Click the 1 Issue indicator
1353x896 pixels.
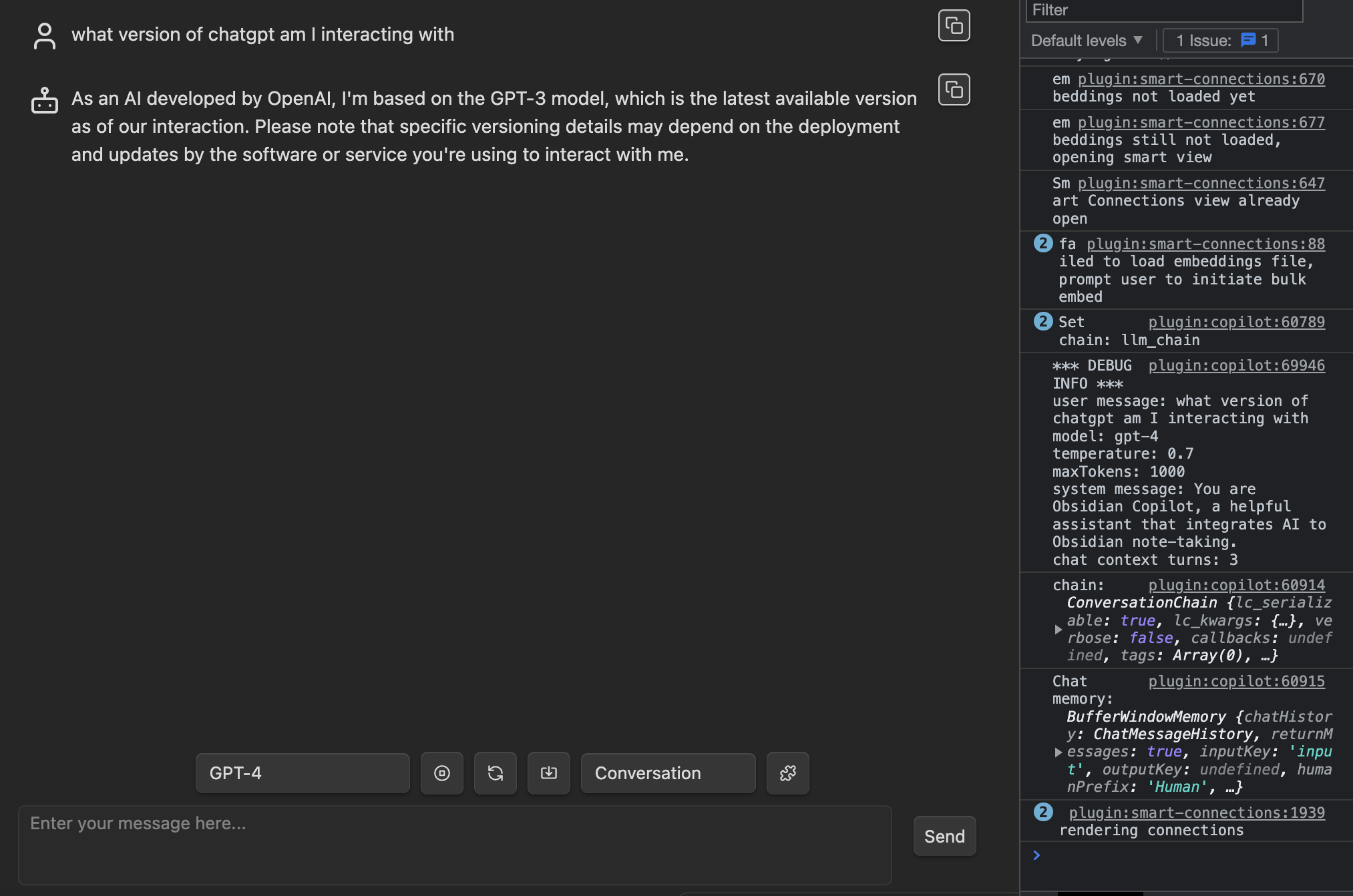tap(1219, 40)
